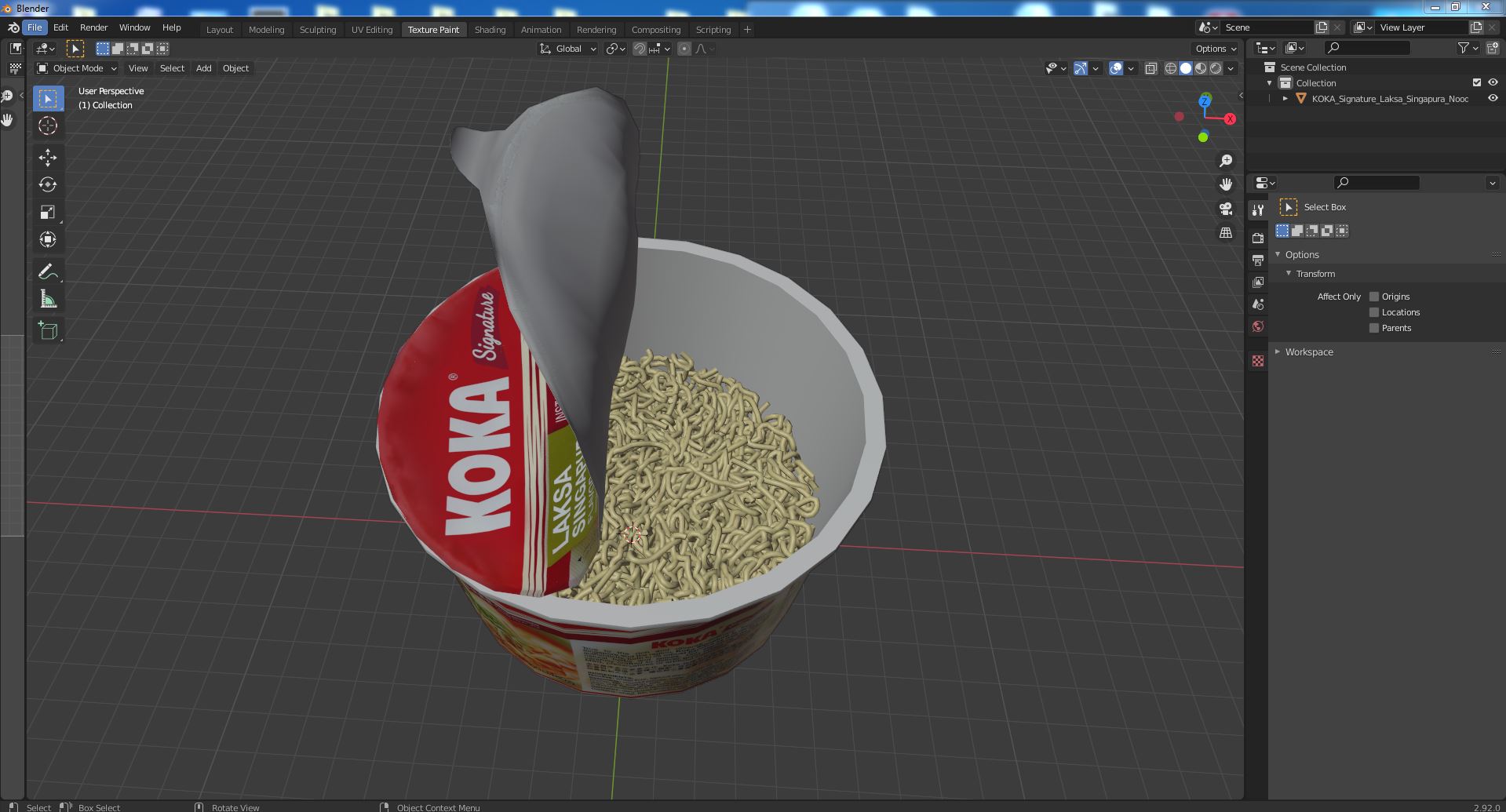
Task: Select the Measure tool
Action: pyautogui.click(x=48, y=299)
